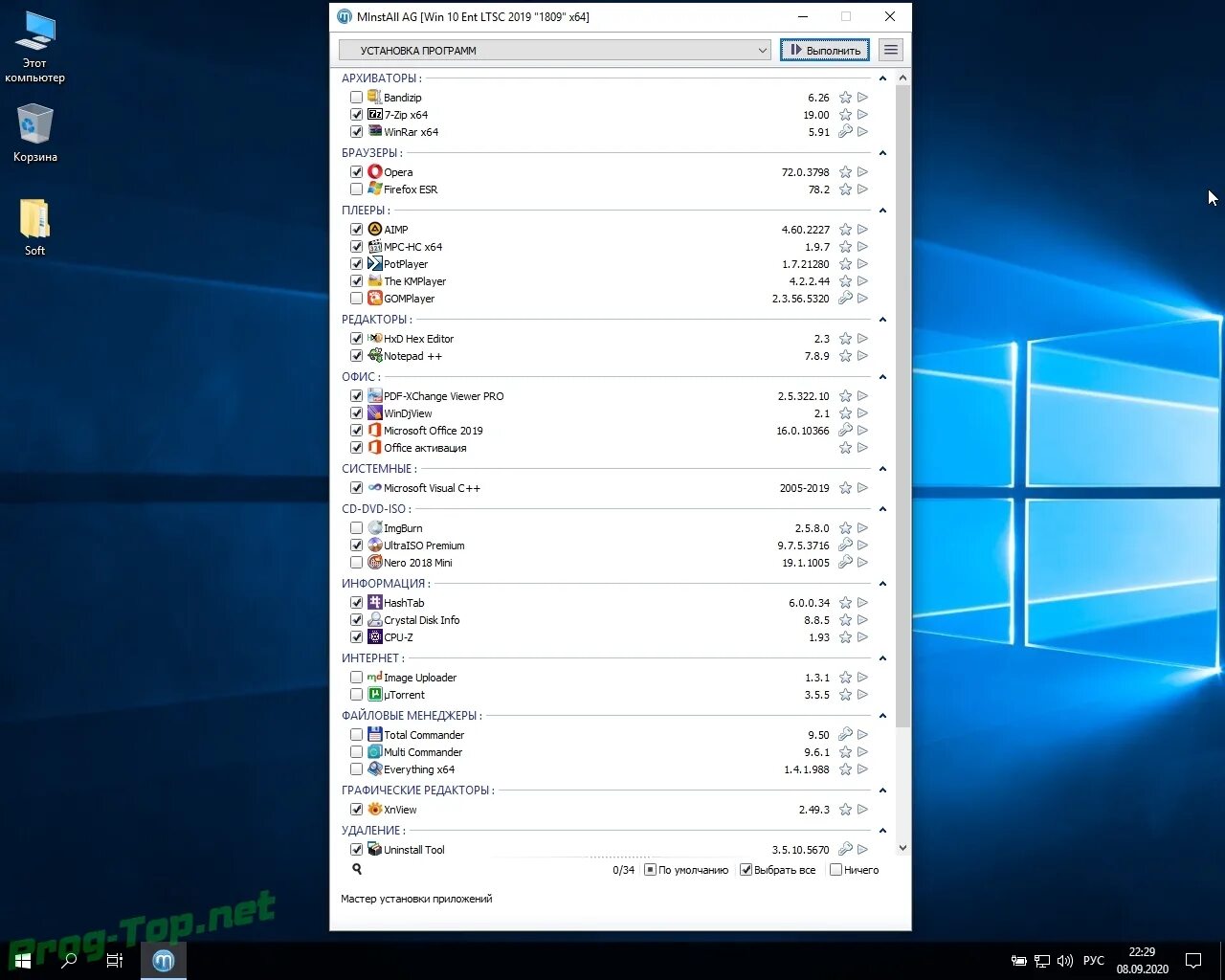Click the play arrow in the XnView row
The width and height of the screenshot is (1225, 980).
(x=862, y=810)
